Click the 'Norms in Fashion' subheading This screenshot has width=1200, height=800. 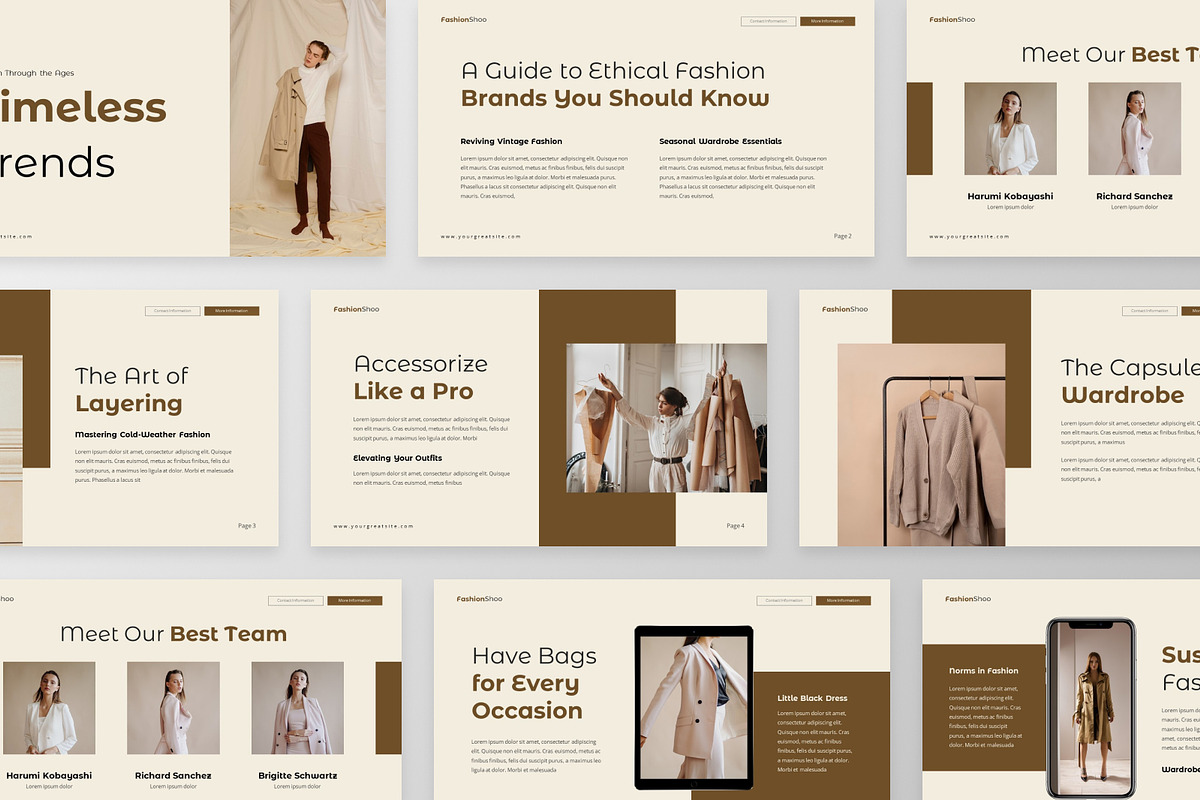click(x=984, y=671)
